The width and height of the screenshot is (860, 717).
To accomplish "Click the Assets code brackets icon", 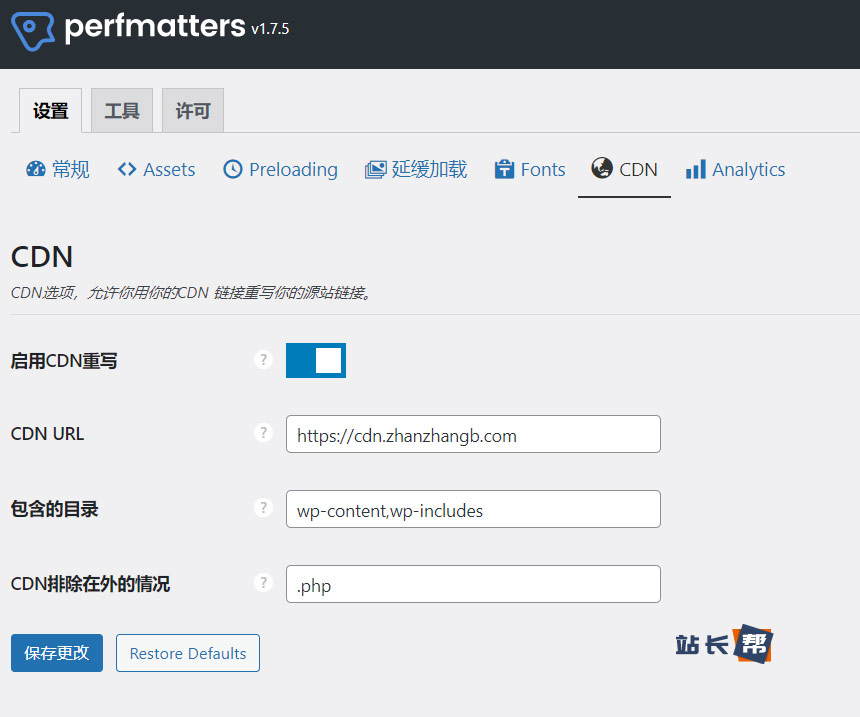I will [127, 170].
